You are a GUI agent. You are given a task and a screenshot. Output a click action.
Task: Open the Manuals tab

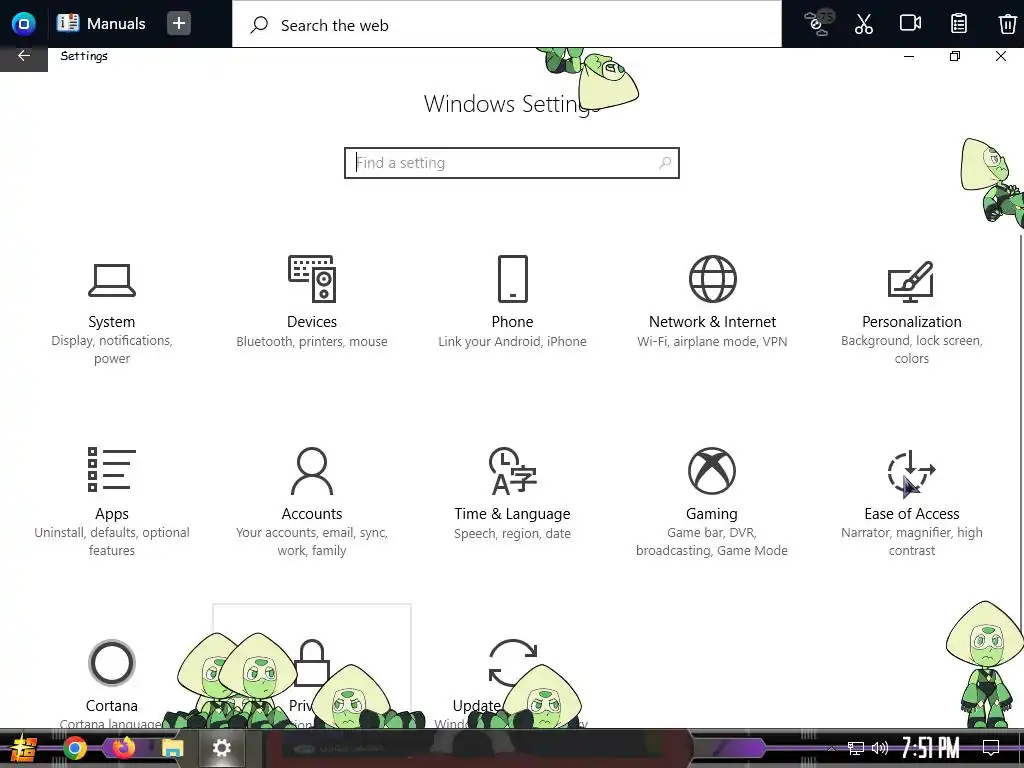(x=101, y=24)
